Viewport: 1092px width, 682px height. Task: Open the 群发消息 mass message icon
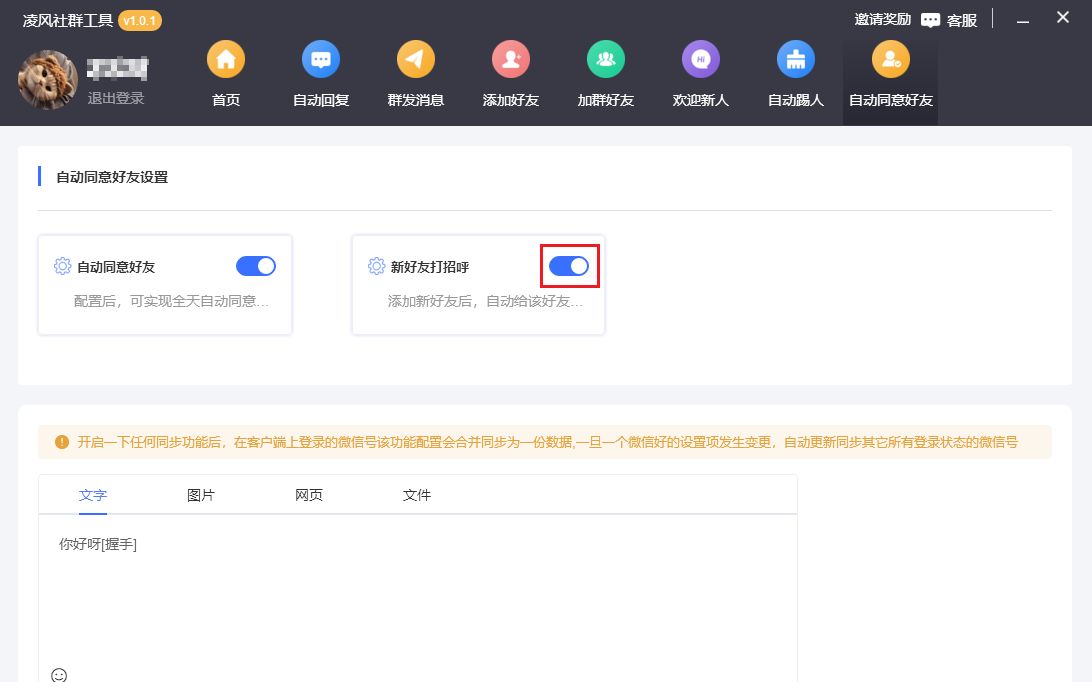pos(416,59)
